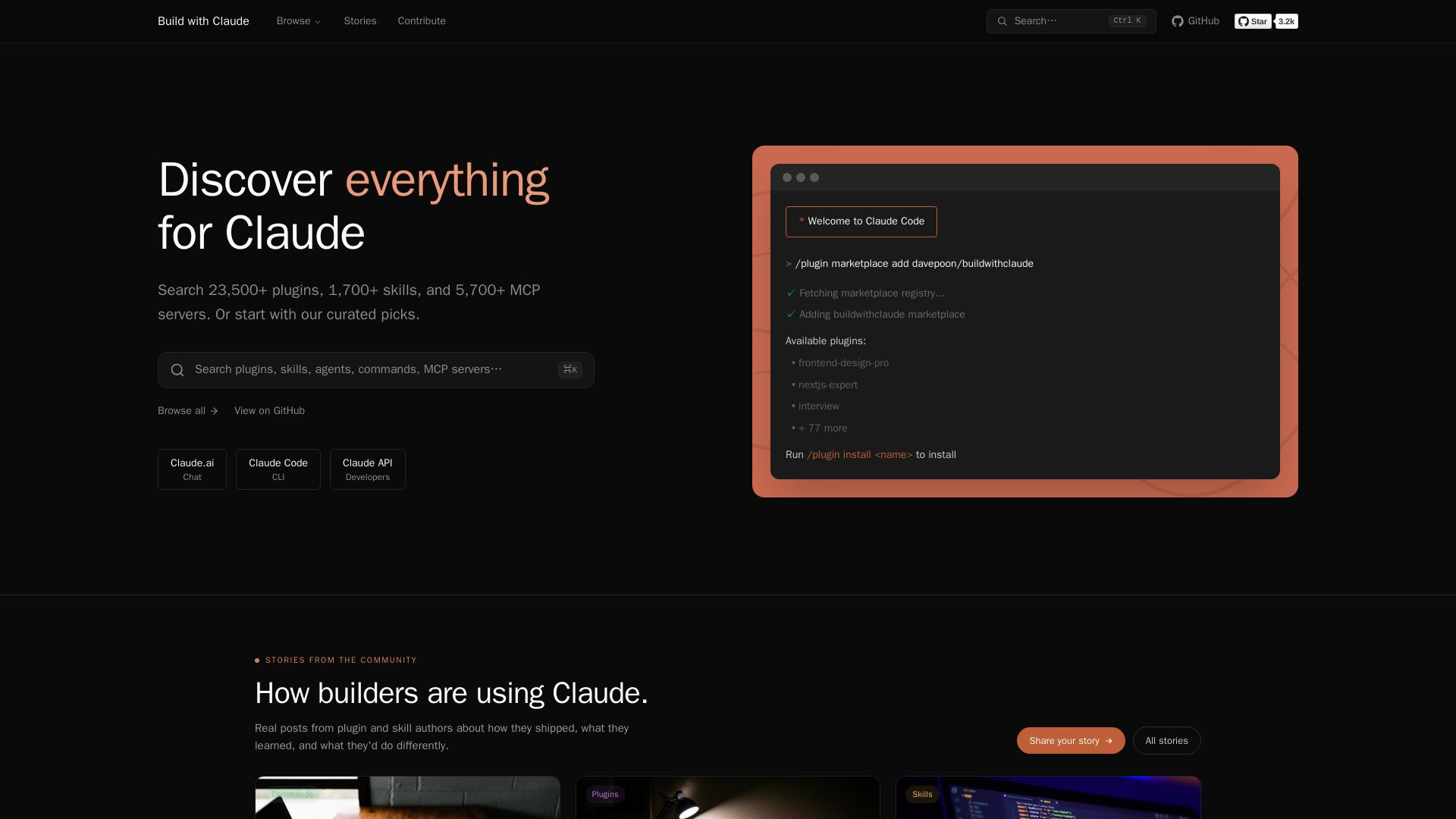
Task: Click the third terminal window dot
Action: tap(814, 177)
